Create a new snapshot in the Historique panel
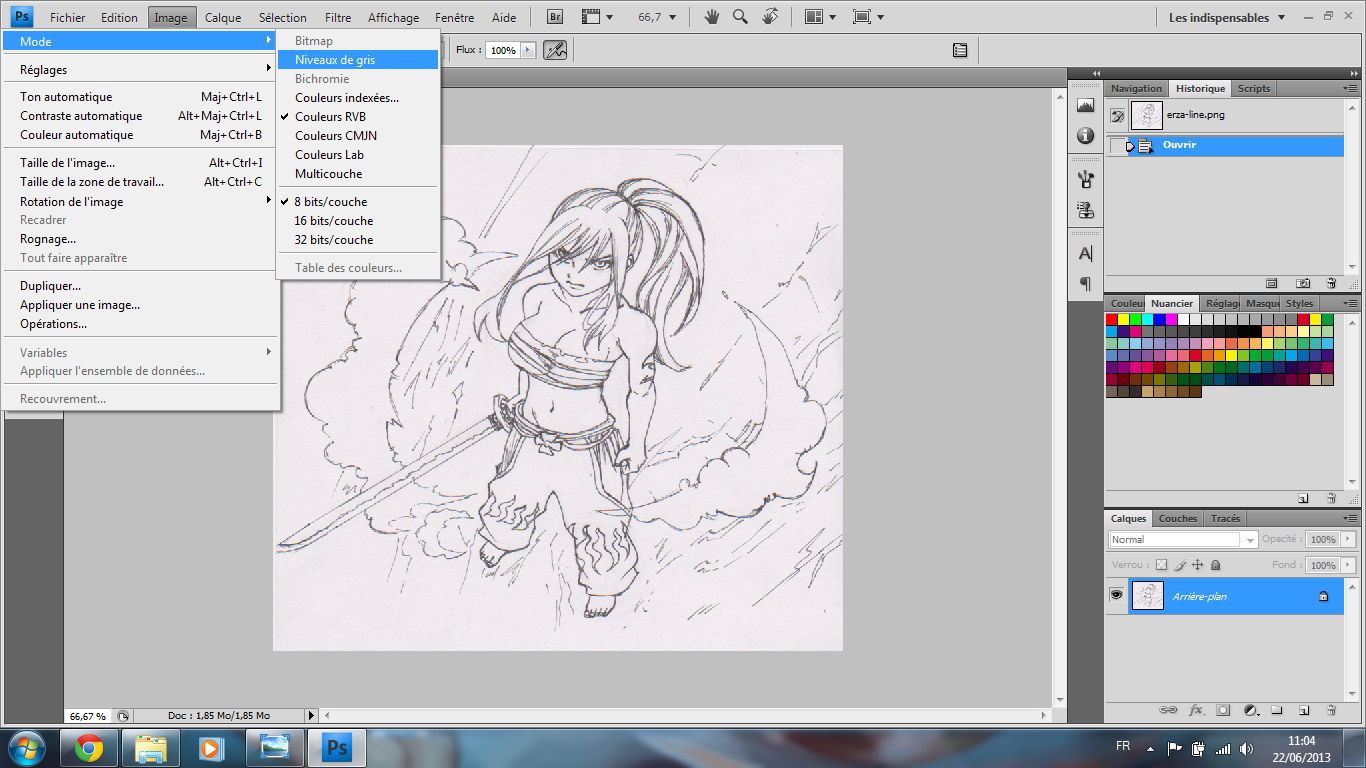Image resolution: width=1366 pixels, height=768 pixels. coord(1303,283)
